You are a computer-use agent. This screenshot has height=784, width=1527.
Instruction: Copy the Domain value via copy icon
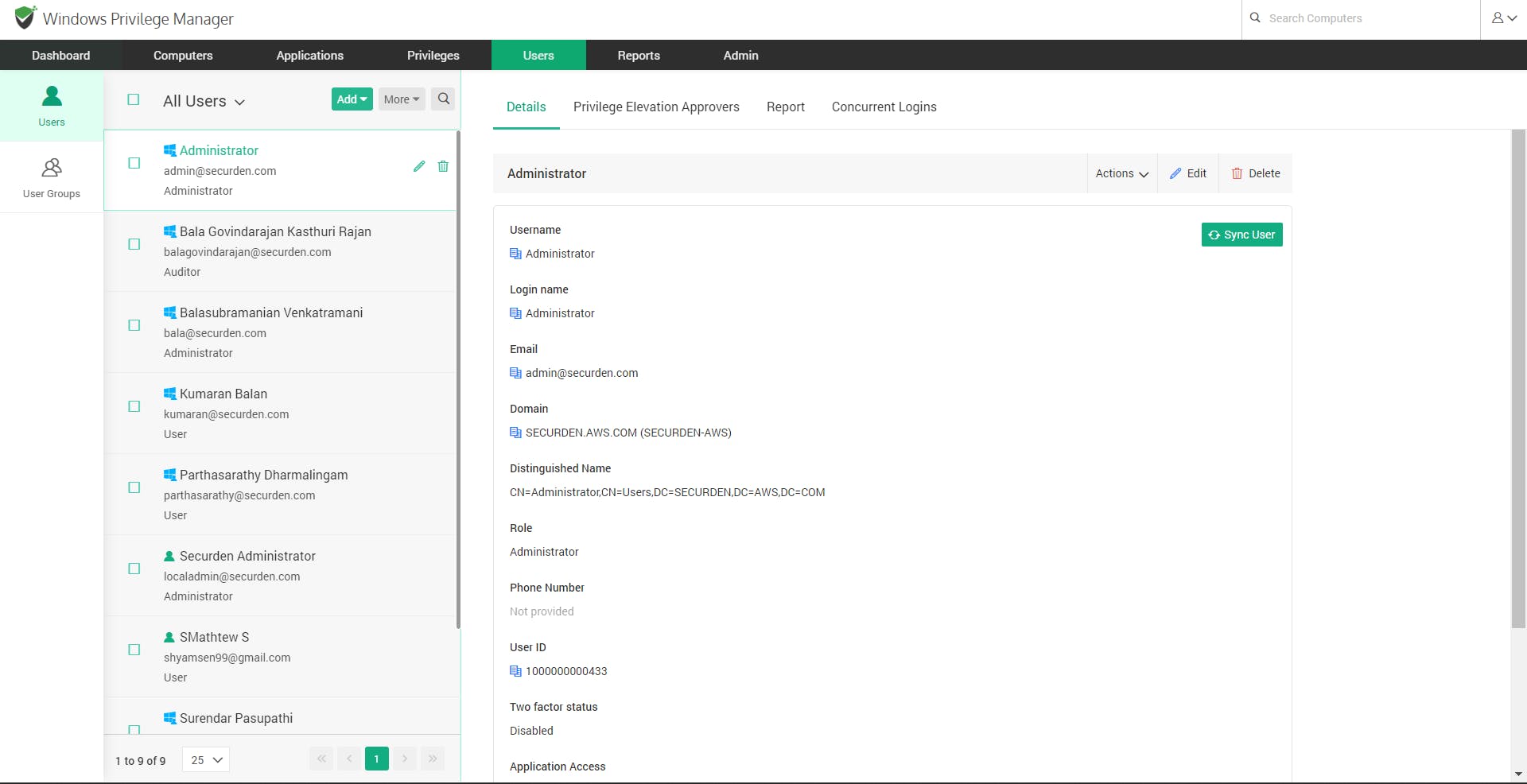(515, 433)
